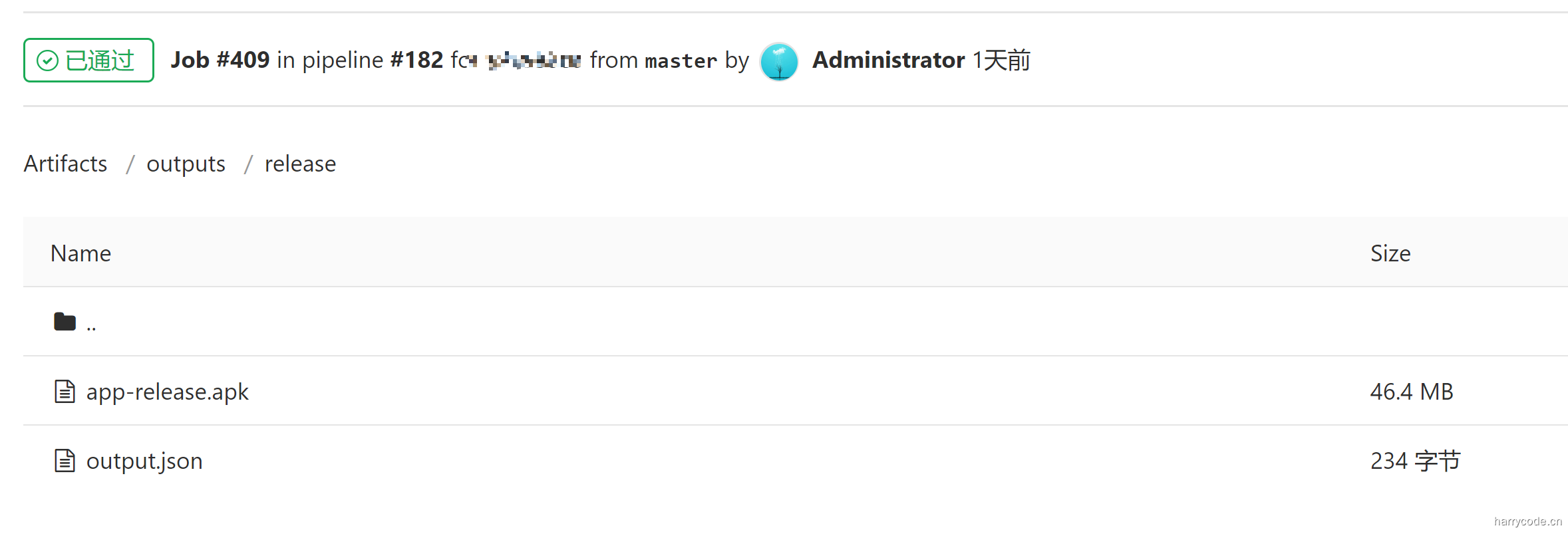Click the Job #409 title text
The image size is (1568, 534).
click(x=220, y=60)
